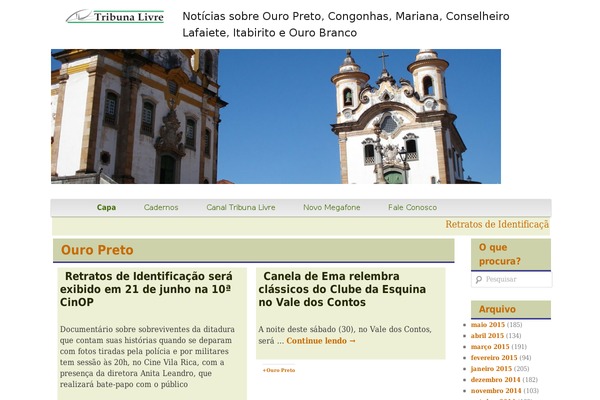This screenshot has width=600, height=400.
Task: Click the Pesquisar search field
Action: [512, 279]
